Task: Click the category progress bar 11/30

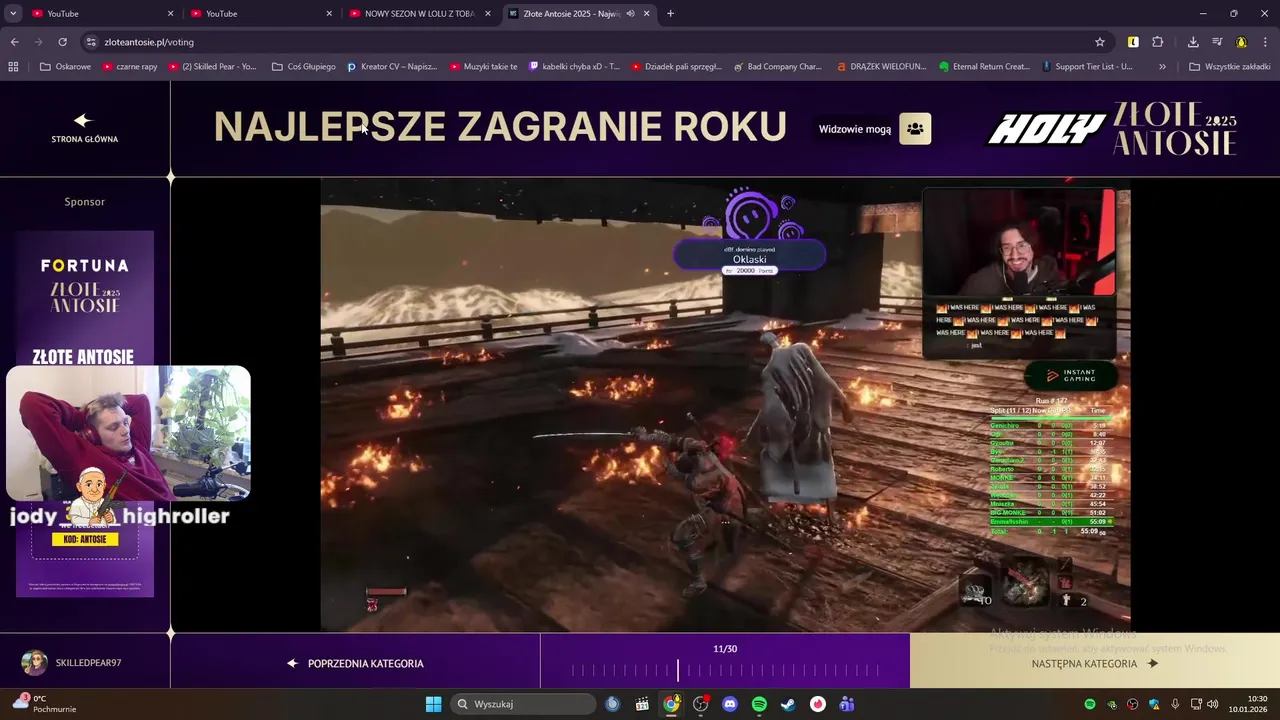Action: point(725,670)
